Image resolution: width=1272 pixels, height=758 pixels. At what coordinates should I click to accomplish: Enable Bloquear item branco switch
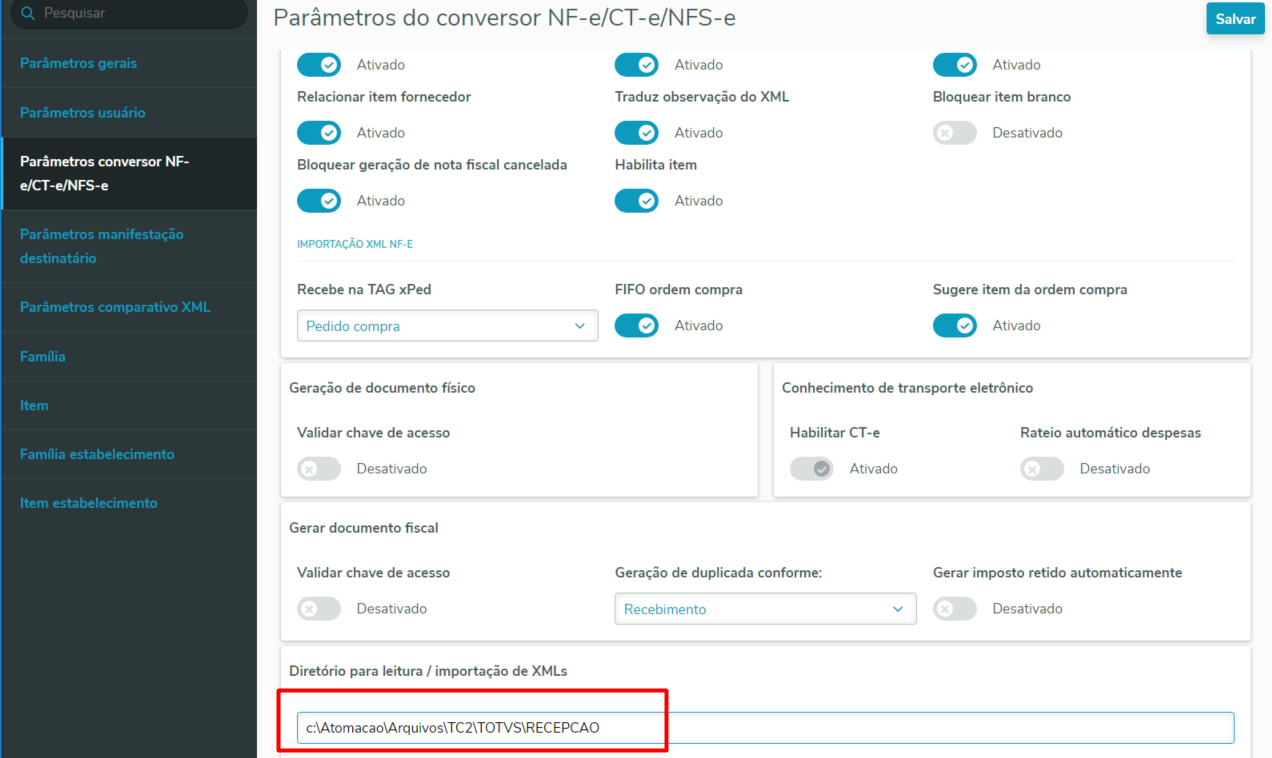pos(955,132)
